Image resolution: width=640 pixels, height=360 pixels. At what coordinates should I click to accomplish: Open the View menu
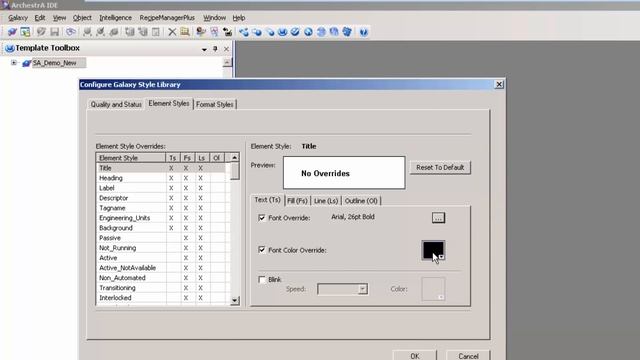click(x=59, y=18)
